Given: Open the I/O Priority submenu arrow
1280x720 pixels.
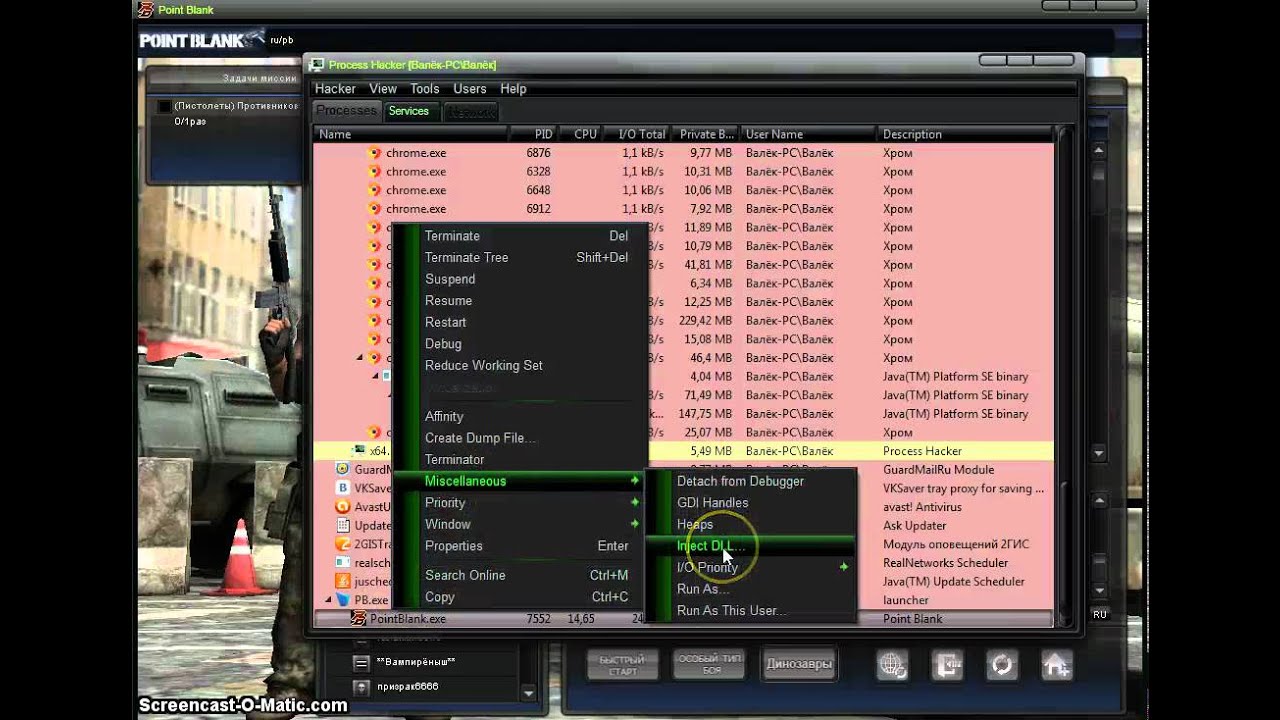Looking at the screenshot, I should tap(844, 567).
